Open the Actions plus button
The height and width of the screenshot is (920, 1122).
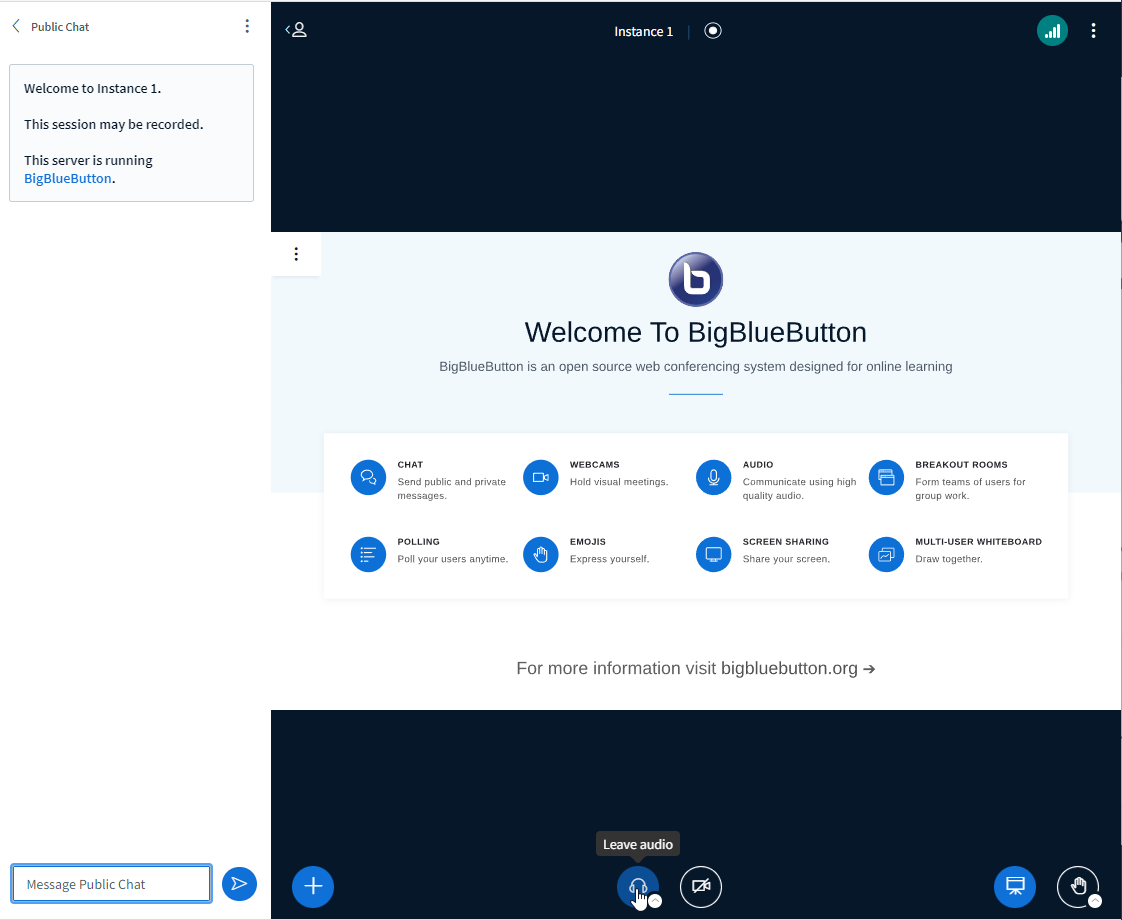tap(313, 886)
